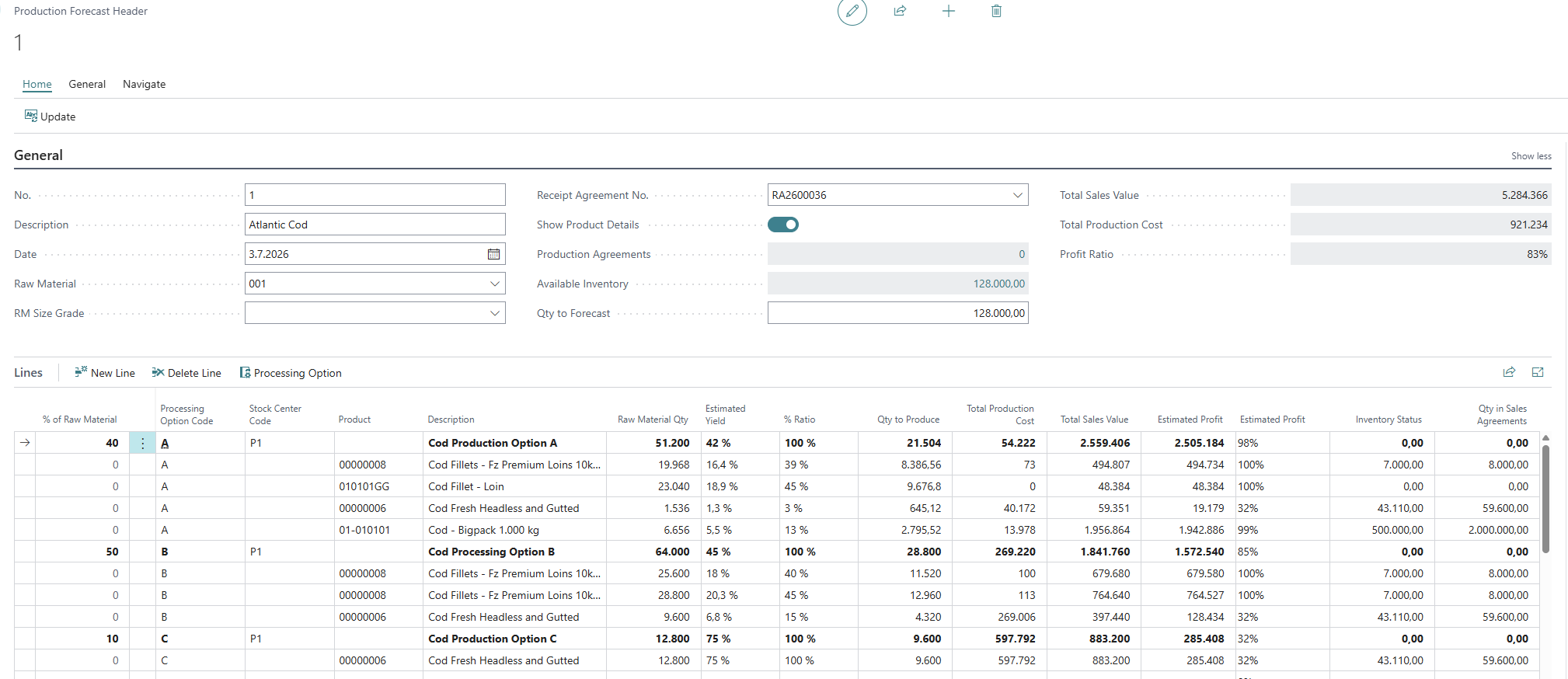Click the trash delete icon
Screen dimensions: 1568x679
pyautogui.click(x=996, y=11)
